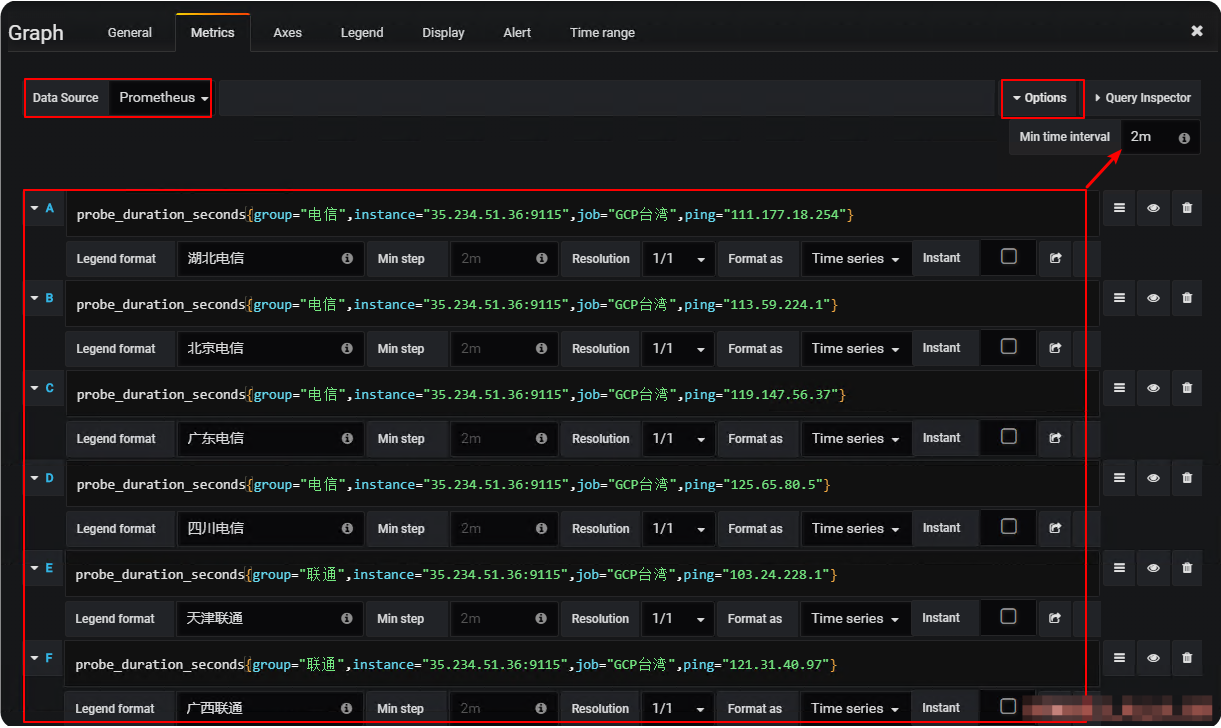Switch to the Axes tab

click(288, 32)
